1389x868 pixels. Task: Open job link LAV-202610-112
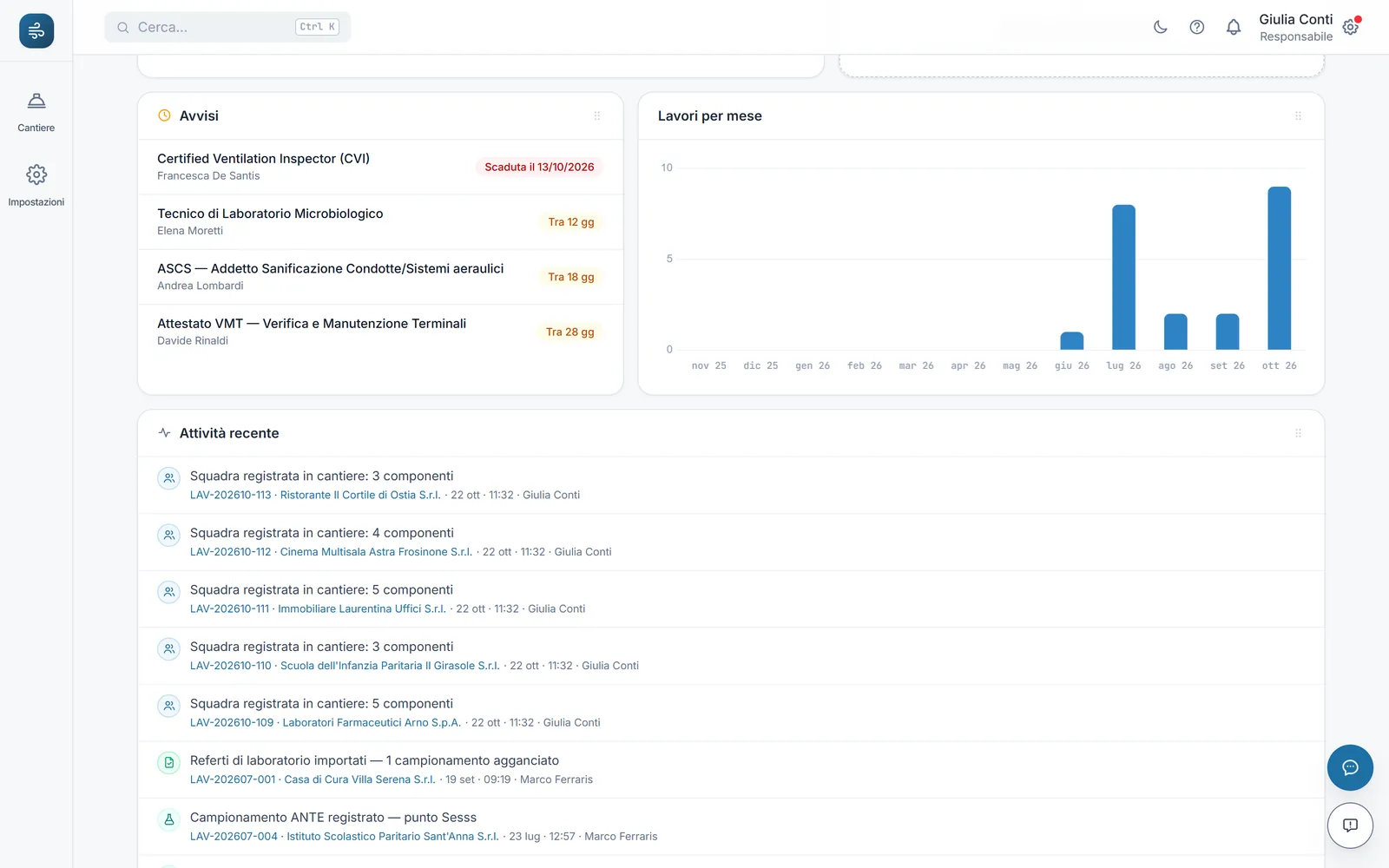coord(231,552)
